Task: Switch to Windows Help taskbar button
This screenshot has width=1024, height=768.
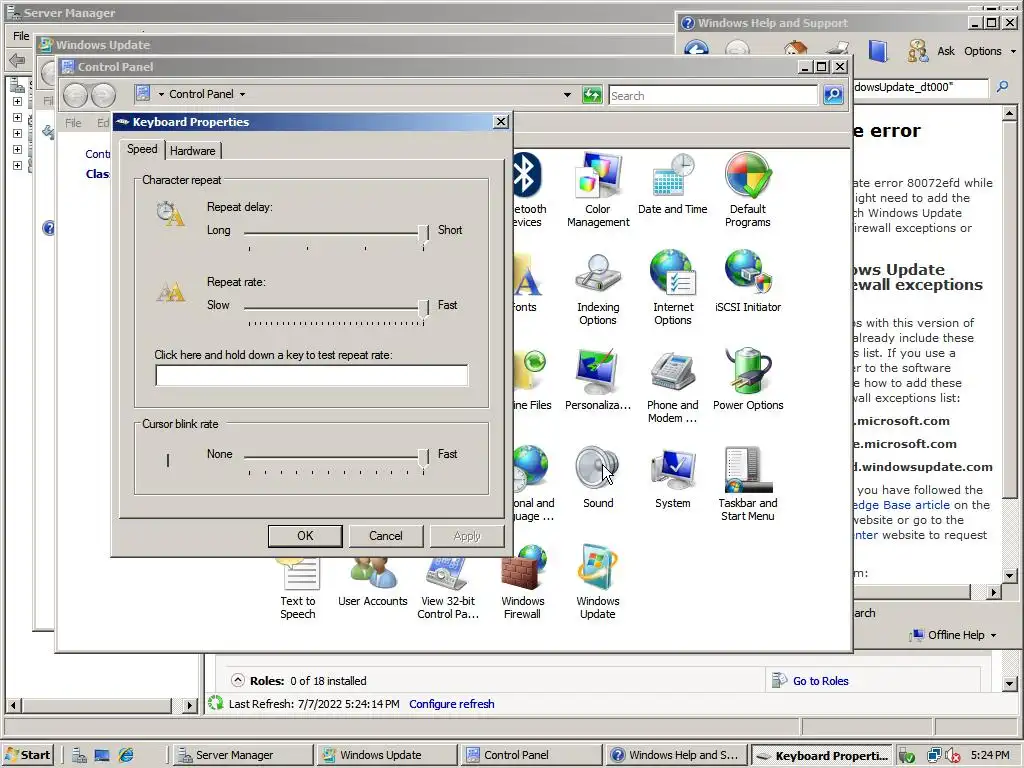Action: coord(676,755)
